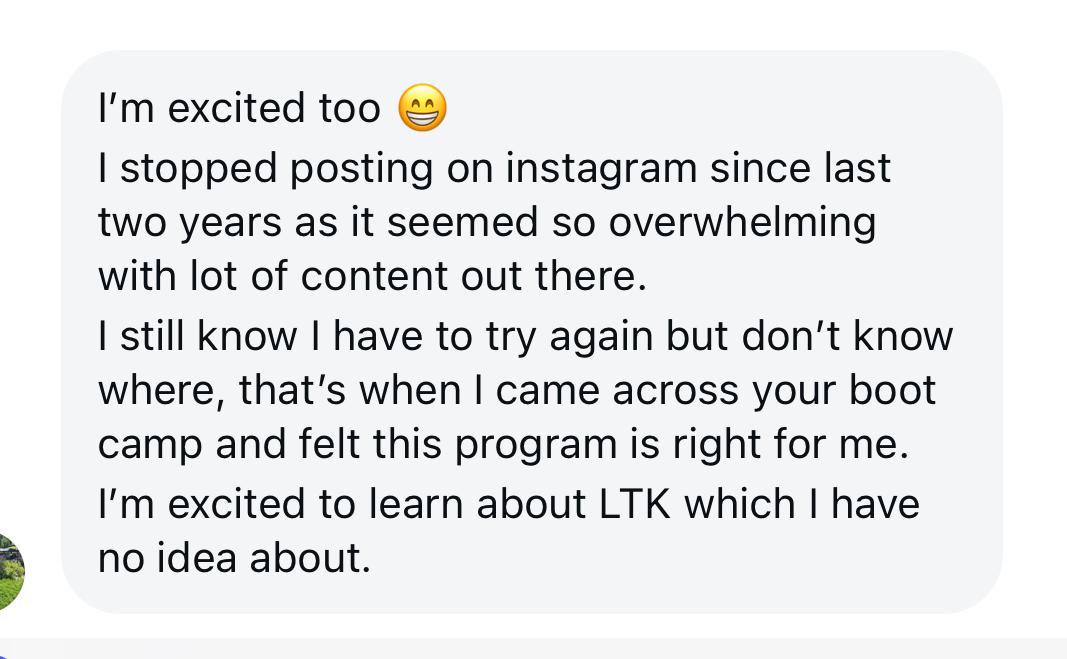Click the word "overwhelming"
This screenshot has width=1067, height=659.
[x=742, y=222]
